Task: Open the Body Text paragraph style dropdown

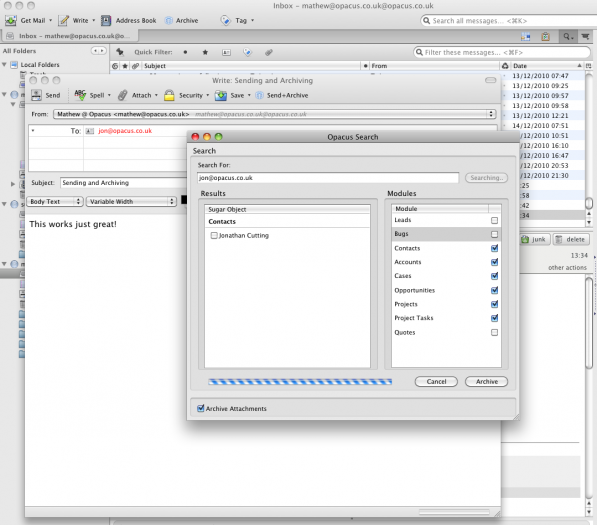Action: pyautogui.click(x=55, y=201)
